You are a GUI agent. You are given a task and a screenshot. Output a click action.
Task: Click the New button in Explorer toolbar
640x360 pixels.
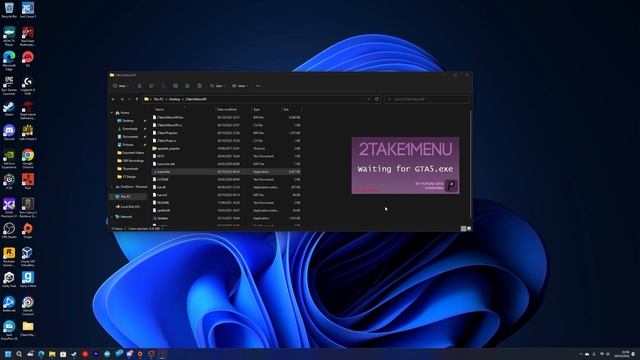(121, 86)
